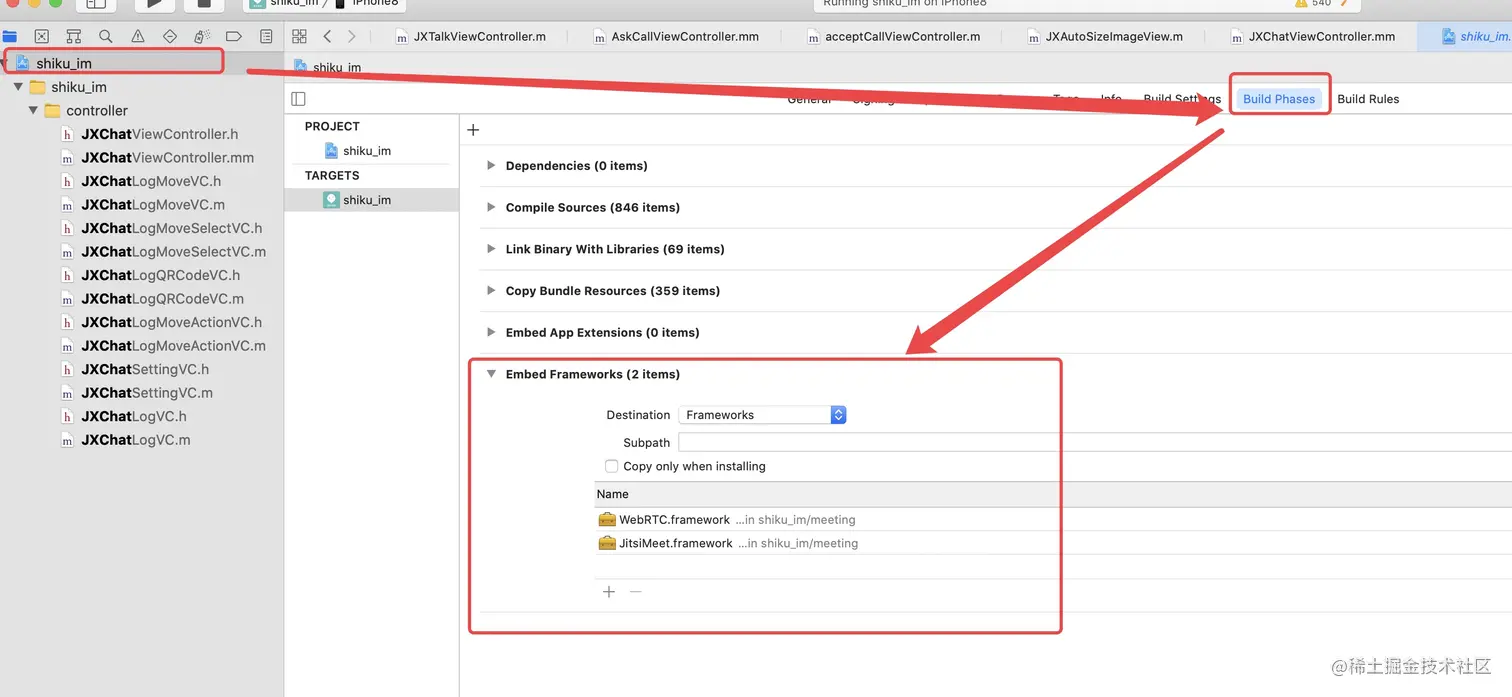
Task: Click the Subpath text field
Action: (x=1094, y=442)
